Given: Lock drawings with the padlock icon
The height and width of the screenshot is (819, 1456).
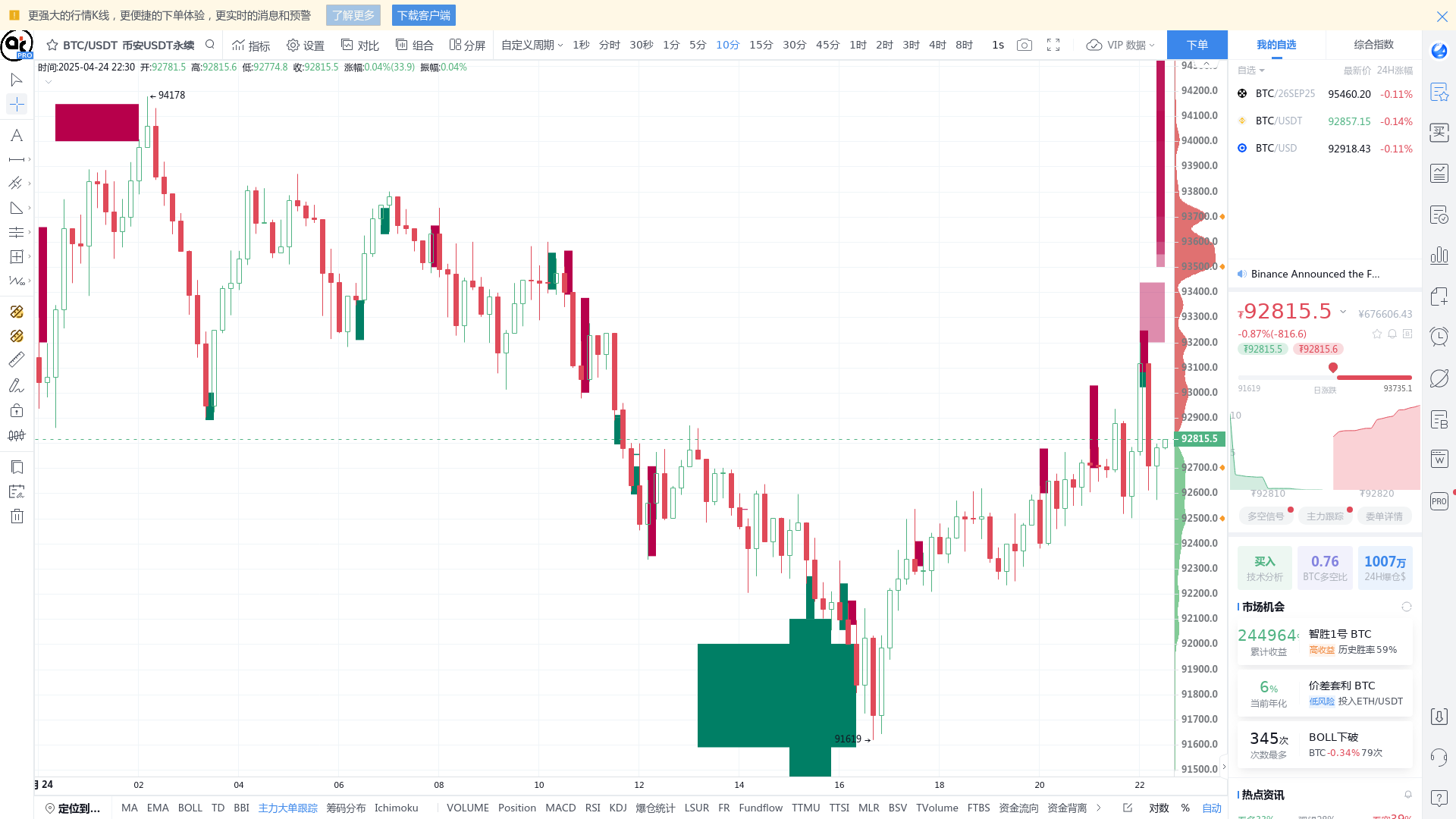Looking at the screenshot, I should click(17, 411).
